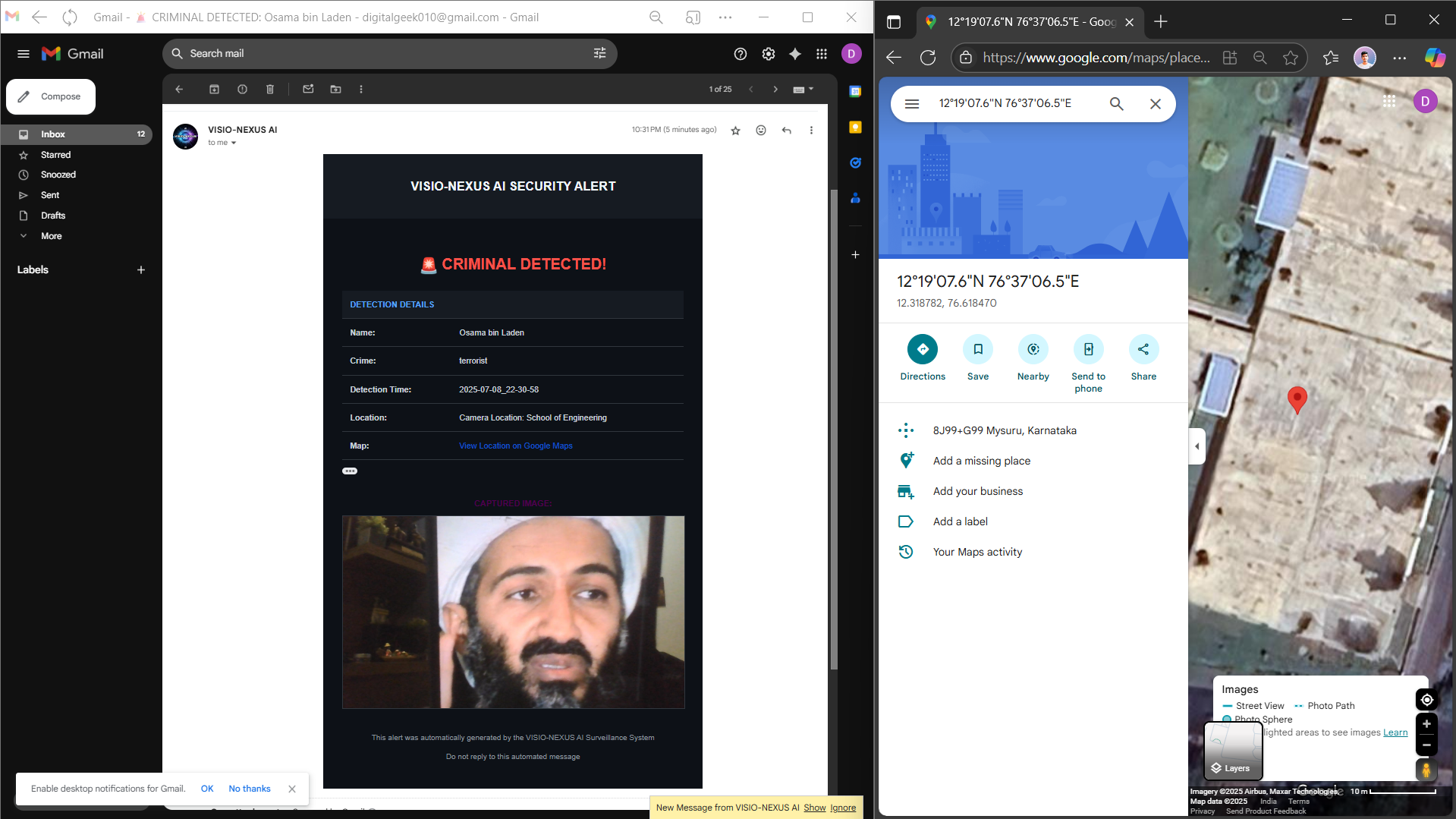The width and height of the screenshot is (1456, 819).
Task: Select the Street View pegman
Action: coord(1426,770)
